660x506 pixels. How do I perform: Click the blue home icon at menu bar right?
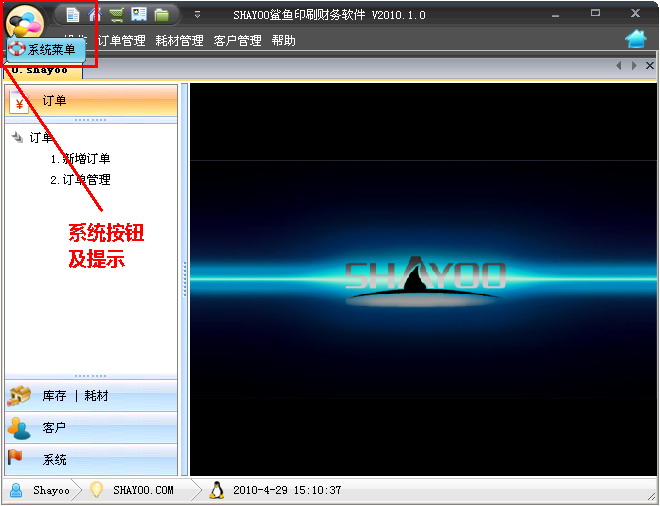(636, 39)
